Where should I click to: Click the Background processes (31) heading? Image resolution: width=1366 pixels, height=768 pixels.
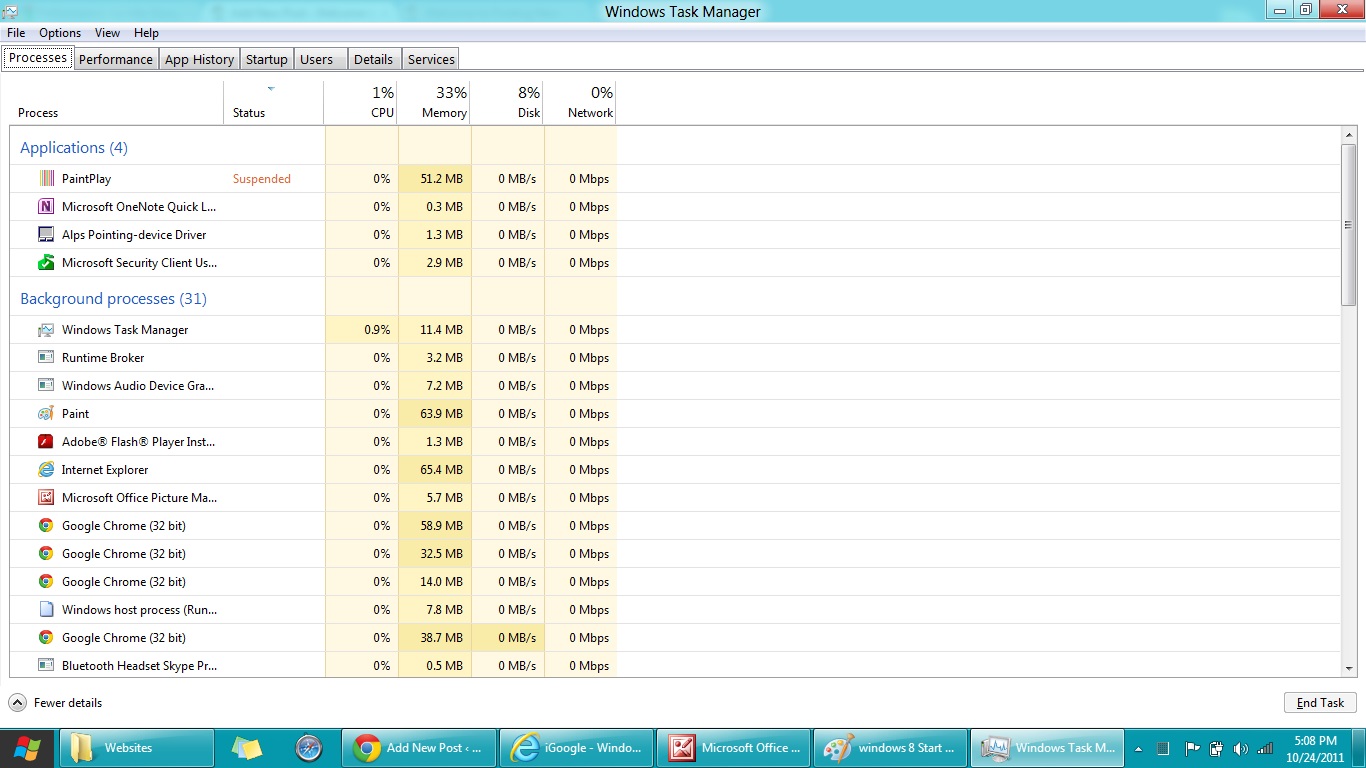[x=113, y=299]
